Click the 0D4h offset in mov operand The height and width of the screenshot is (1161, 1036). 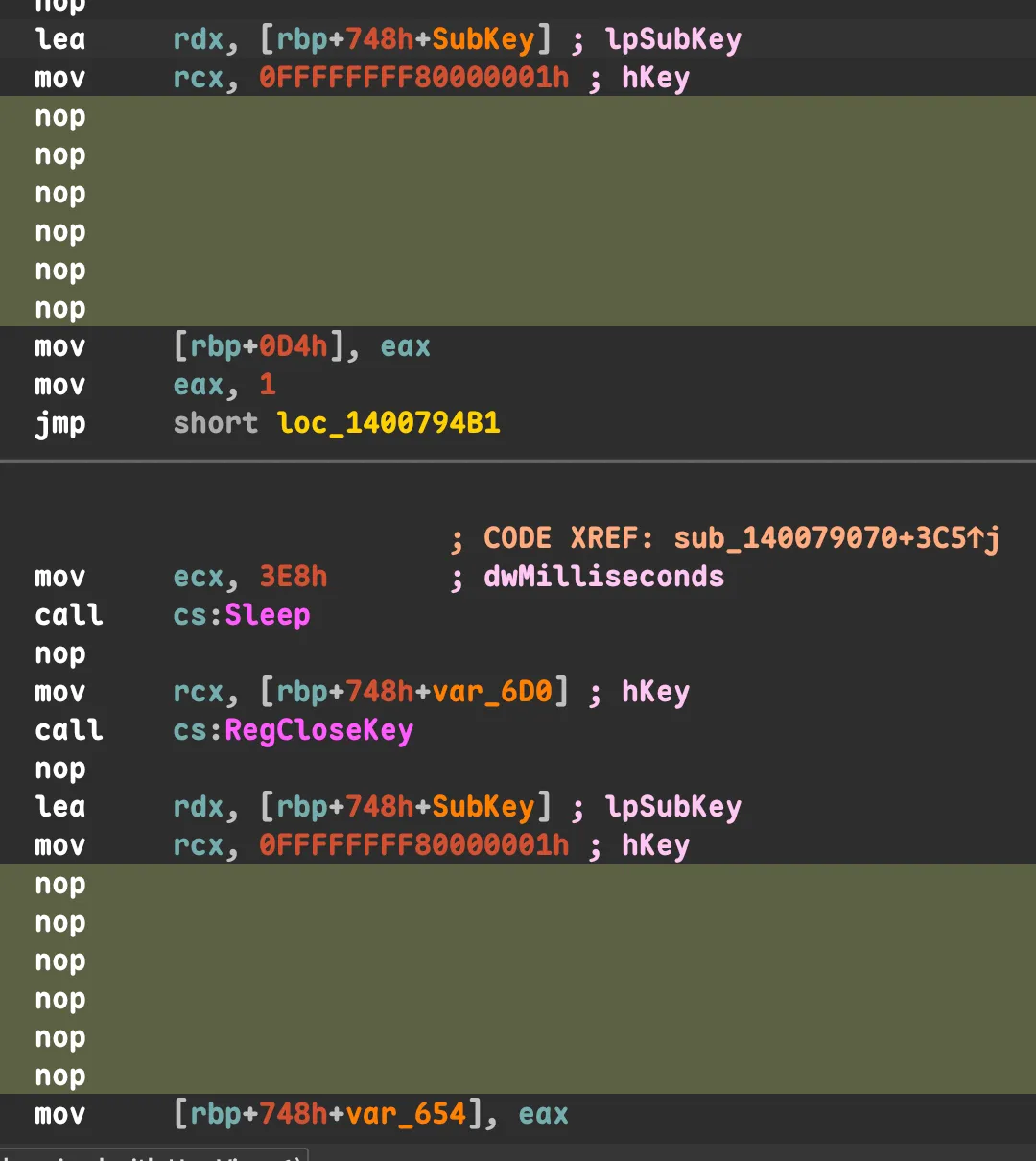pyautogui.click(x=293, y=346)
